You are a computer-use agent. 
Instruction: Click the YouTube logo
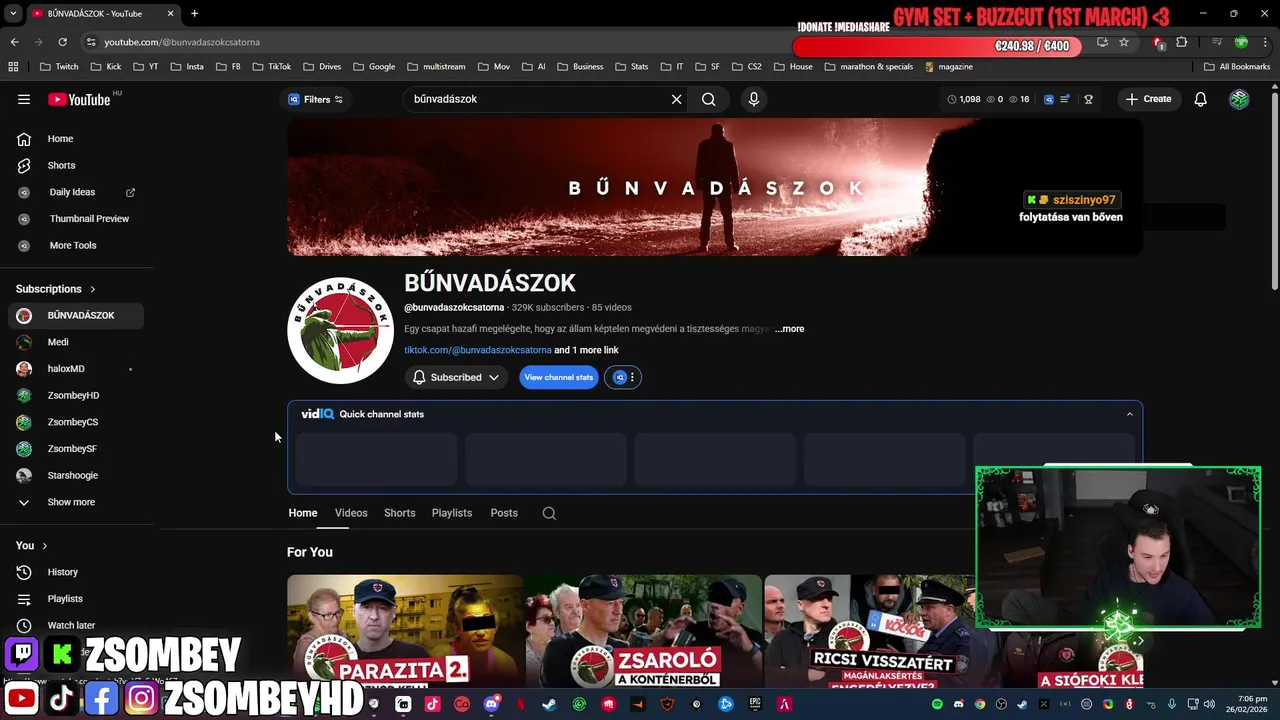pyautogui.click(x=79, y=99)
